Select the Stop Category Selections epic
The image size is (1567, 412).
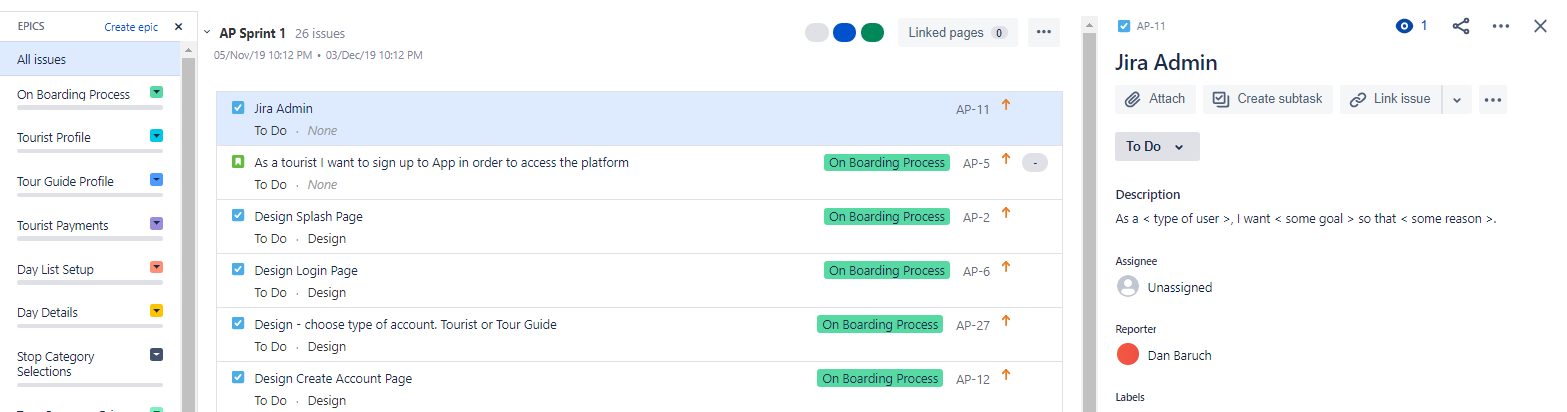[56, 363]
